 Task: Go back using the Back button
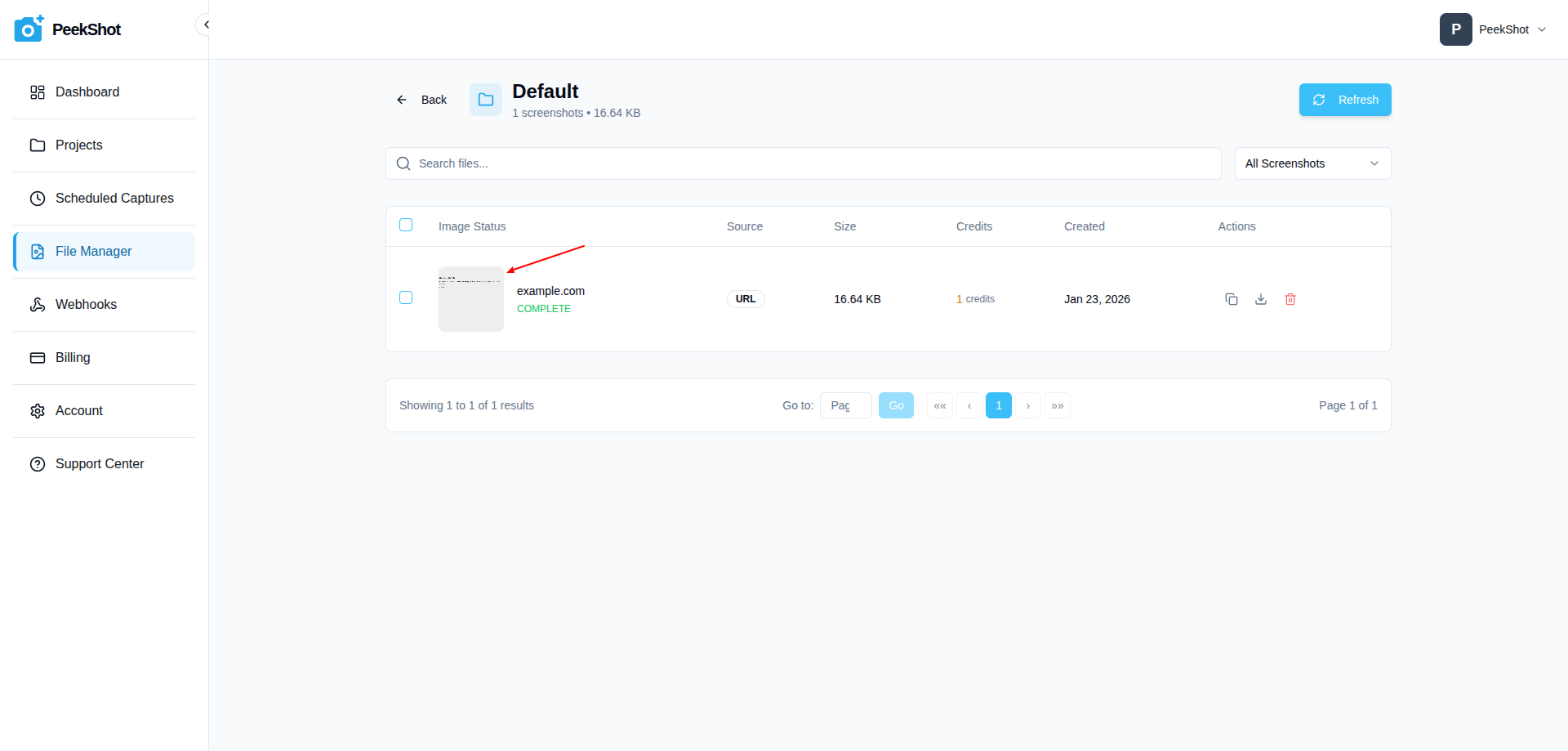click(422, 100)
